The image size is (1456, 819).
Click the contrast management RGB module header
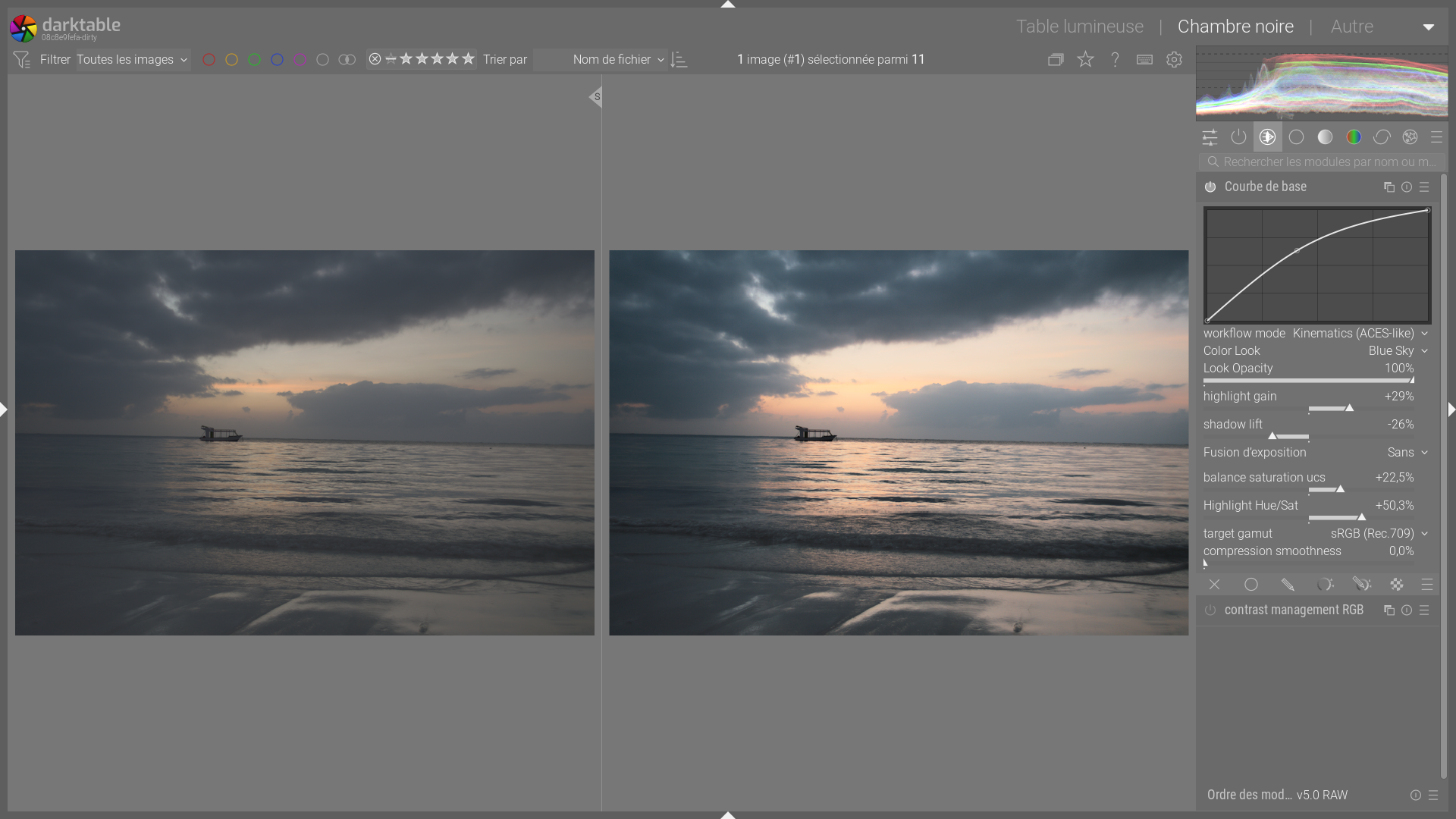(1294, 610)
